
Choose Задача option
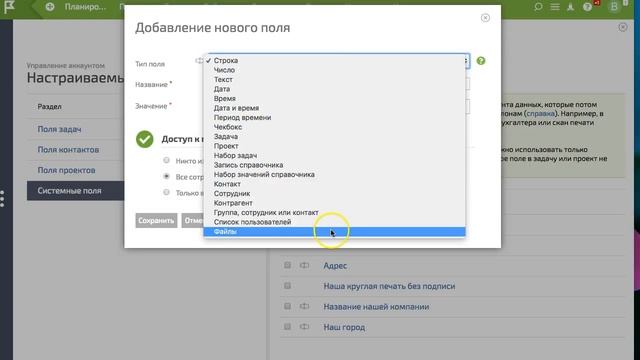click(x=334, y=136)
